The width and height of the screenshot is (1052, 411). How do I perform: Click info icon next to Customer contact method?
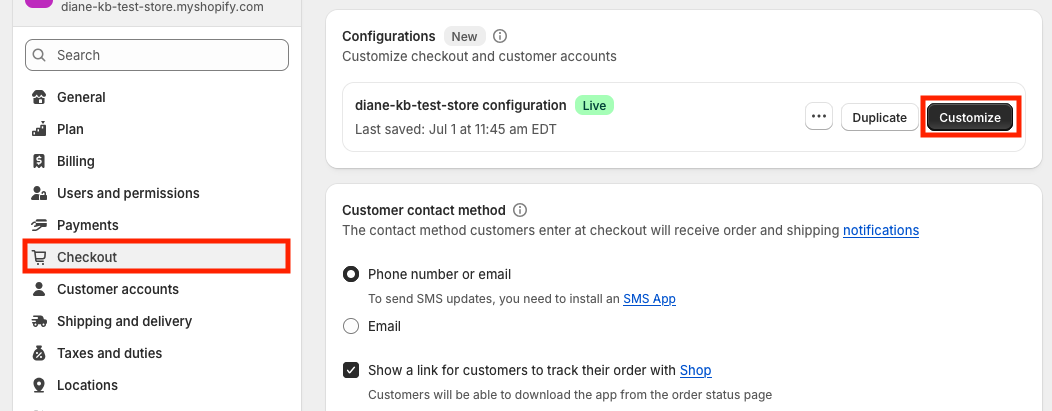pyautogui.click(x=520, y=210)
